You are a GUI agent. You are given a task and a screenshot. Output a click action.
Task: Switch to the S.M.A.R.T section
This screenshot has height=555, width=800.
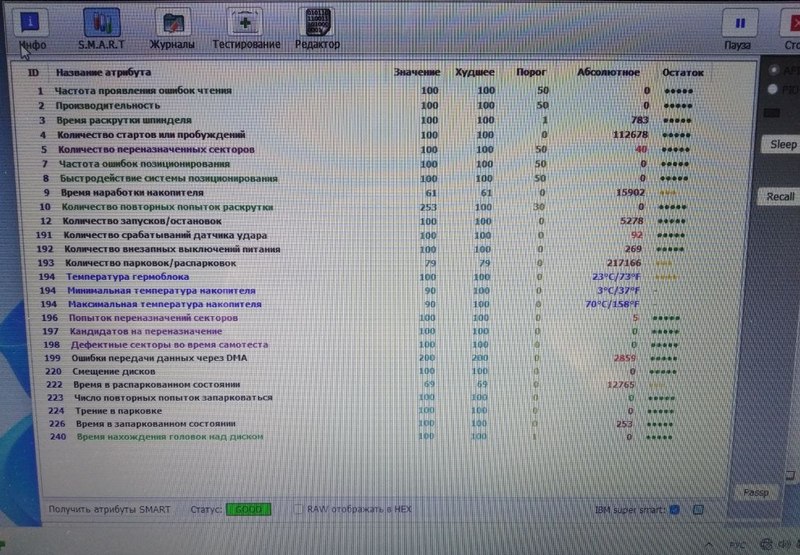point(100,23)
